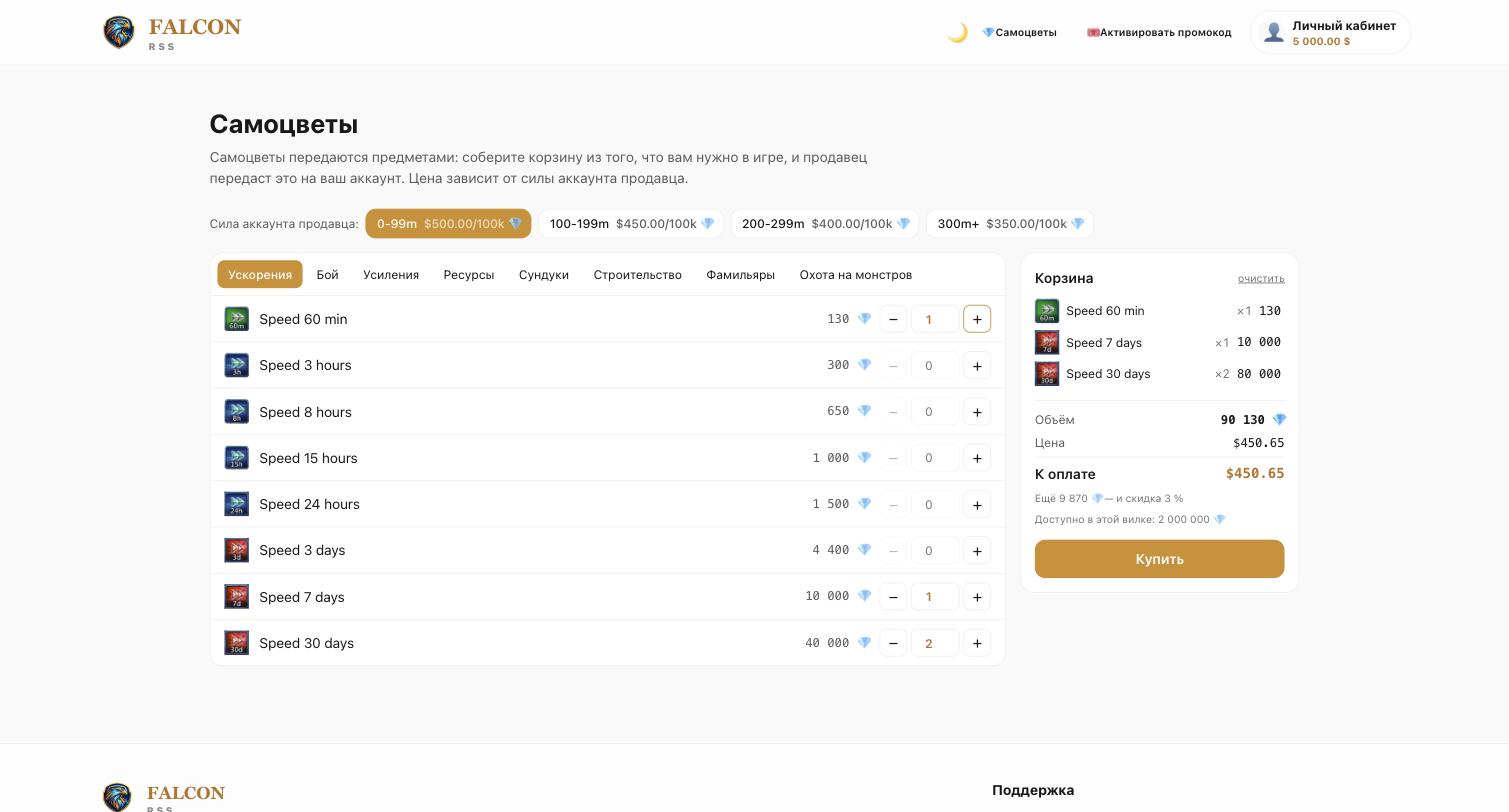Viewport: 1509px width, 812px height.
Task: Click the account balance 5 000.00 $
Action: (x=1321, y=42)
